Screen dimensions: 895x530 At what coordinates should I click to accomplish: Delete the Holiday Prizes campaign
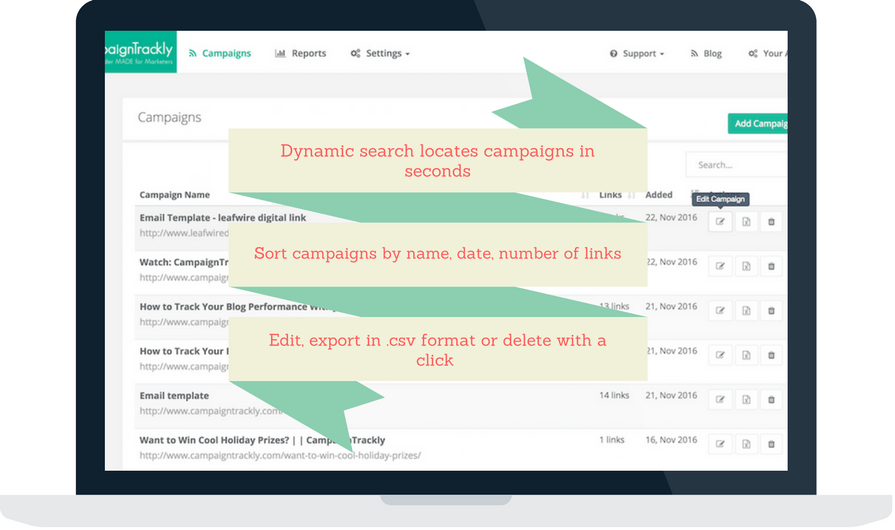(x=771, y=444)
